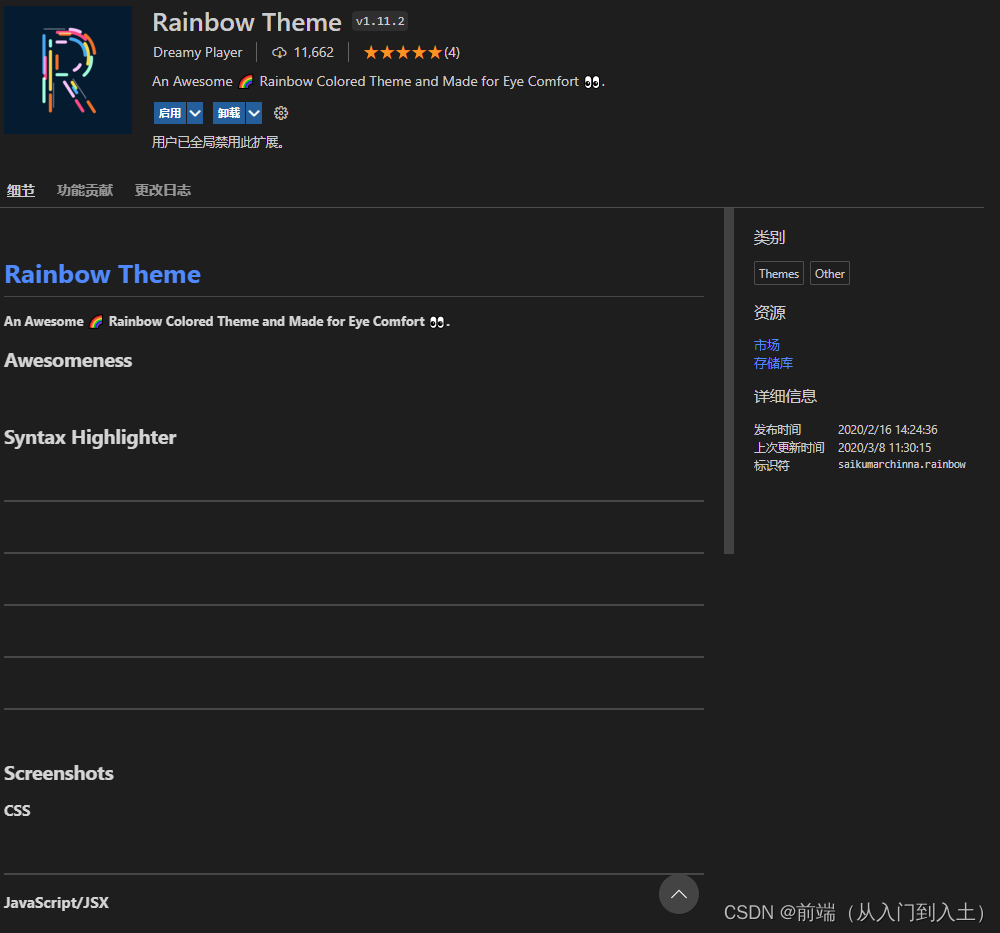This screenshot has height=933, width=1000.
Task: Click the download count cloud icon
Action: point(279,52)
